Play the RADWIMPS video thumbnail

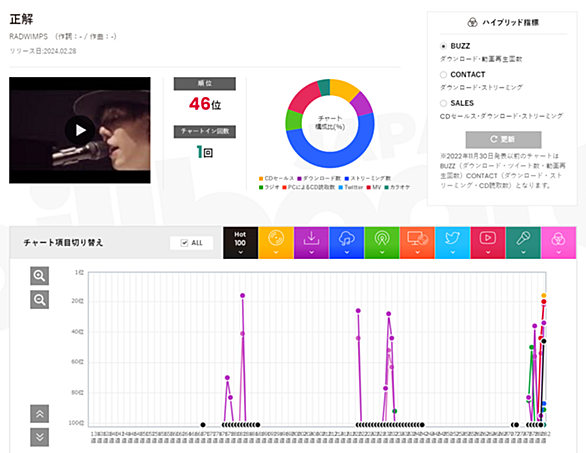click(x=80, y=130)
